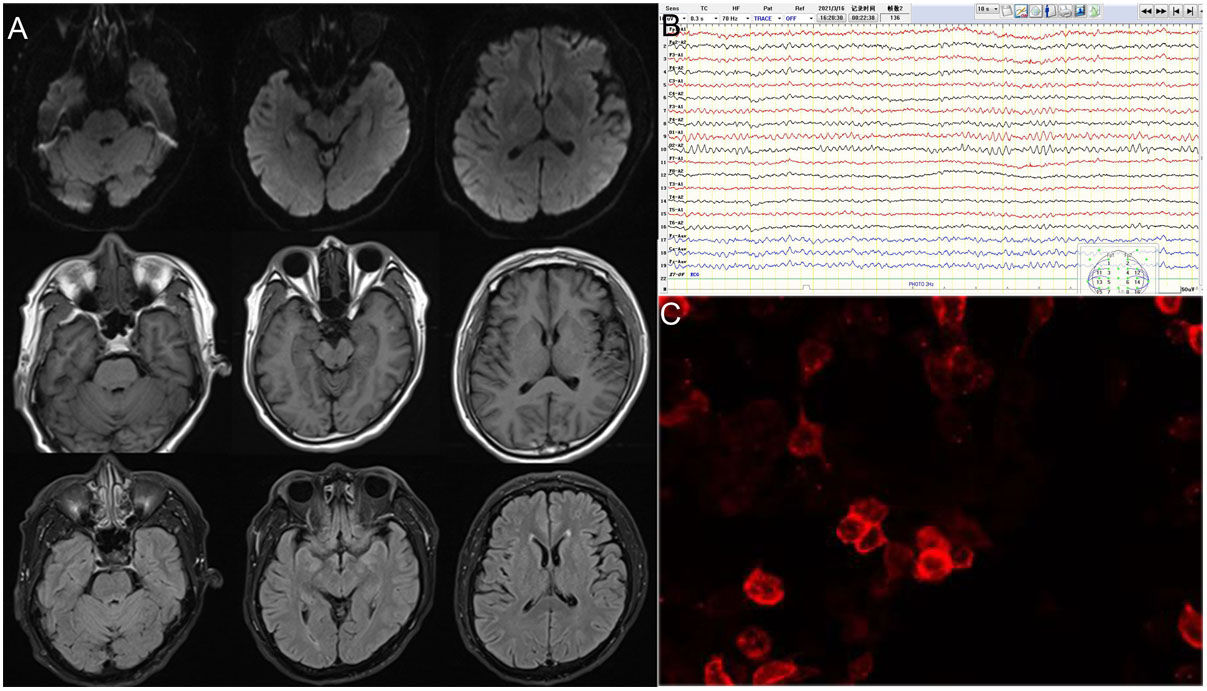Open the 10 s time window dropdown
Image resolution: width=1207 pixels, height=691 pixels.
987,9
